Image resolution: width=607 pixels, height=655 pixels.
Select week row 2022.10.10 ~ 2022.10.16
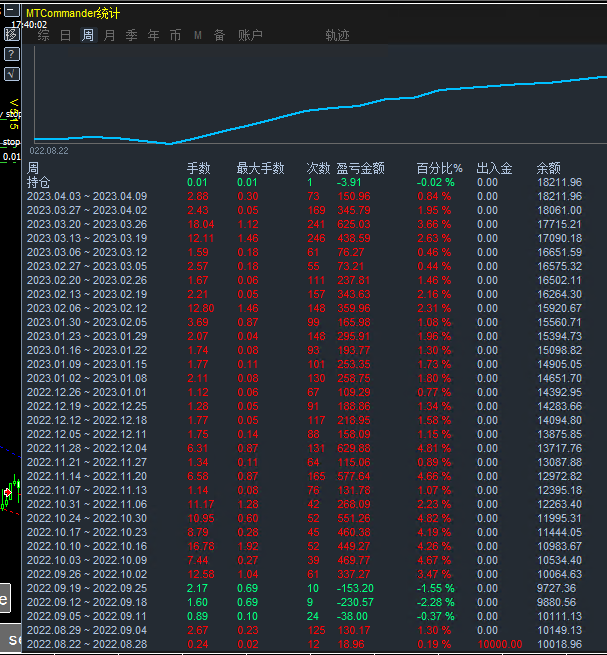click(x=304, y=546)
